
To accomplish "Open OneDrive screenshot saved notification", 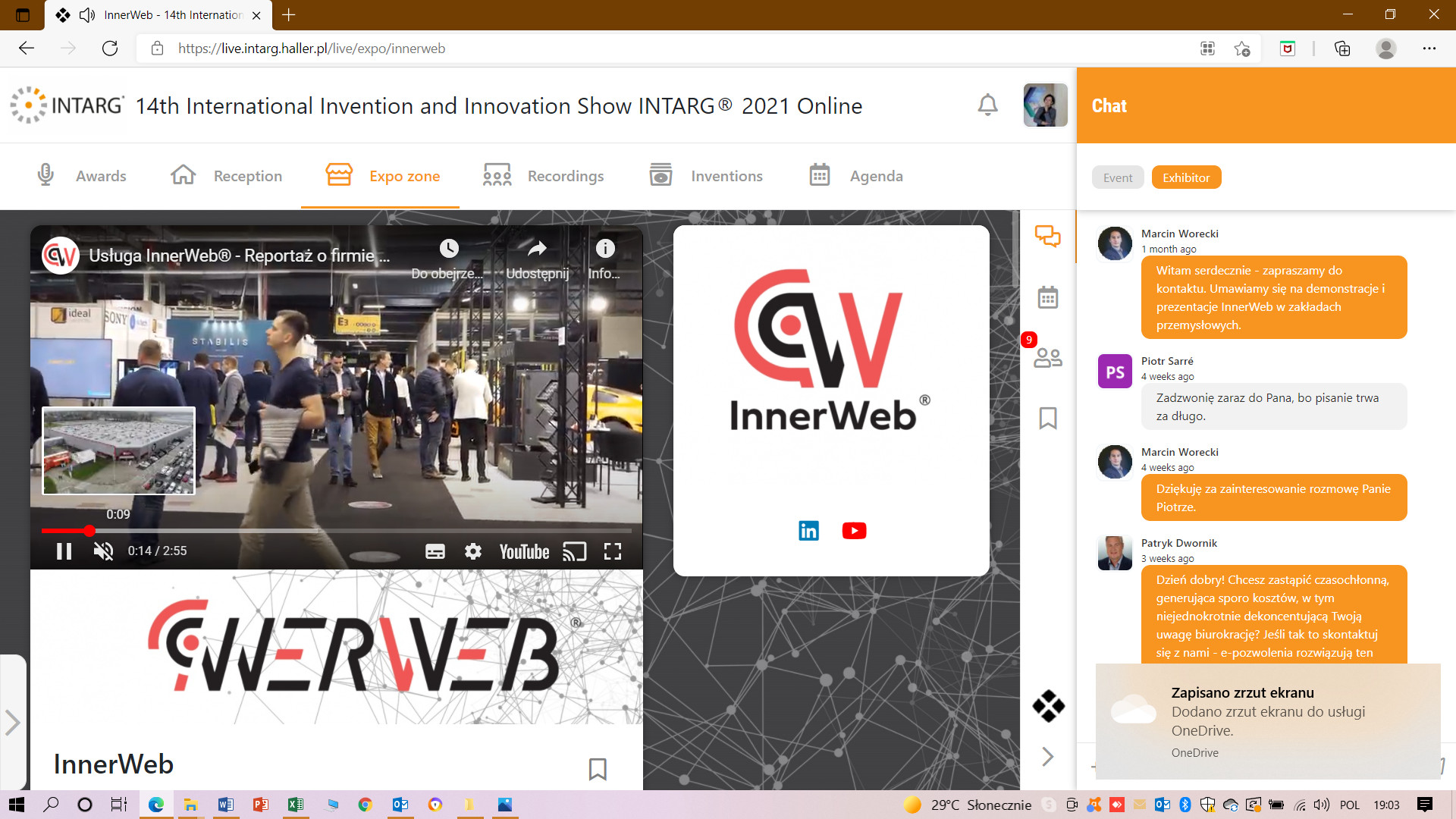I will (x=1268, y=721).
